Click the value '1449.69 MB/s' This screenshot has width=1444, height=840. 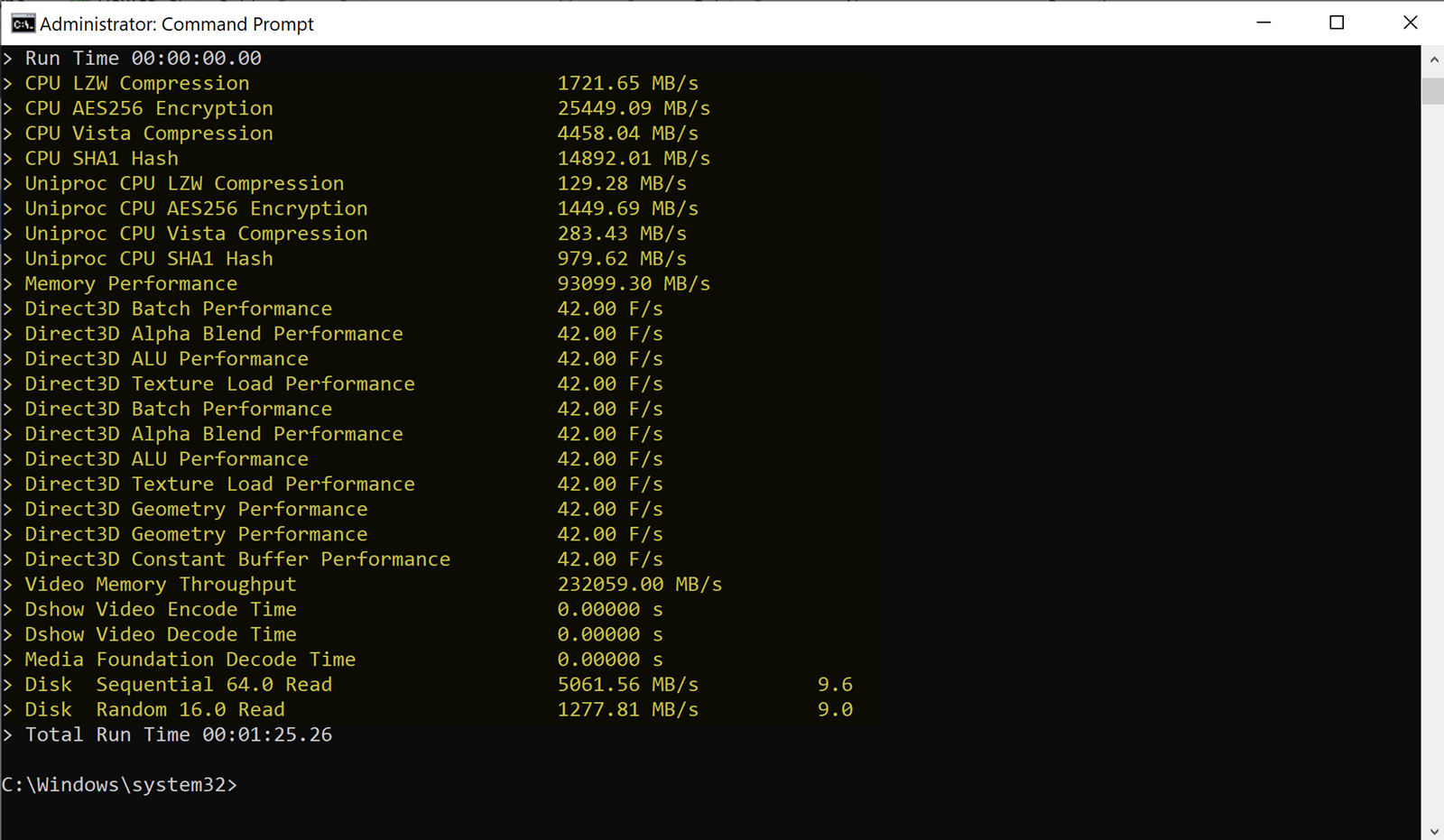(x=628, y=208)
